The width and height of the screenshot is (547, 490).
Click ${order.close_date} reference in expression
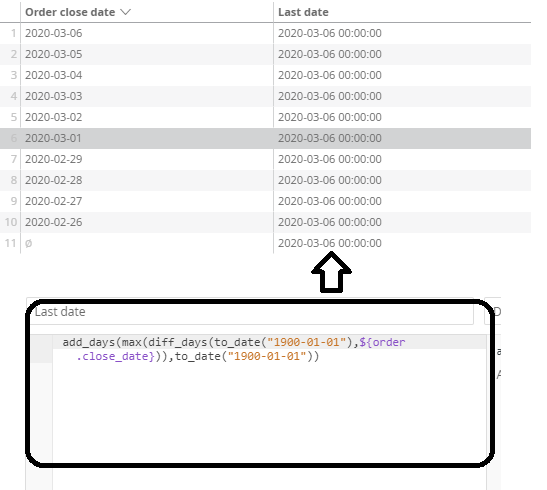pos(382,342)
